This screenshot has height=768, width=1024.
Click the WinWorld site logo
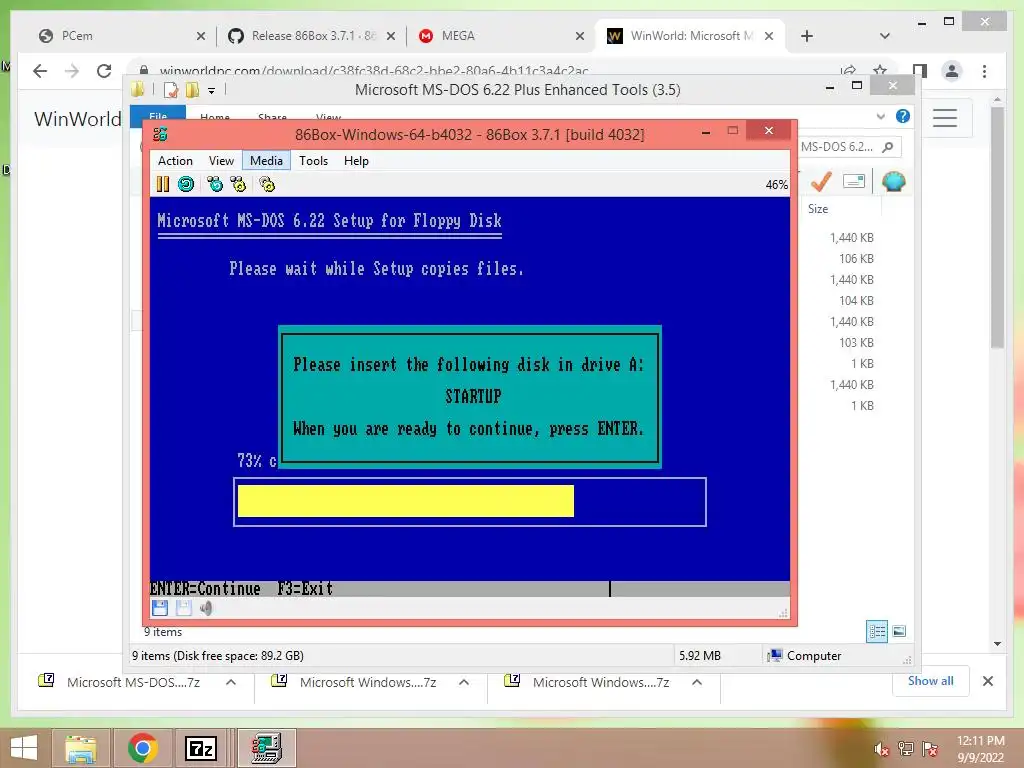point(78,119)
